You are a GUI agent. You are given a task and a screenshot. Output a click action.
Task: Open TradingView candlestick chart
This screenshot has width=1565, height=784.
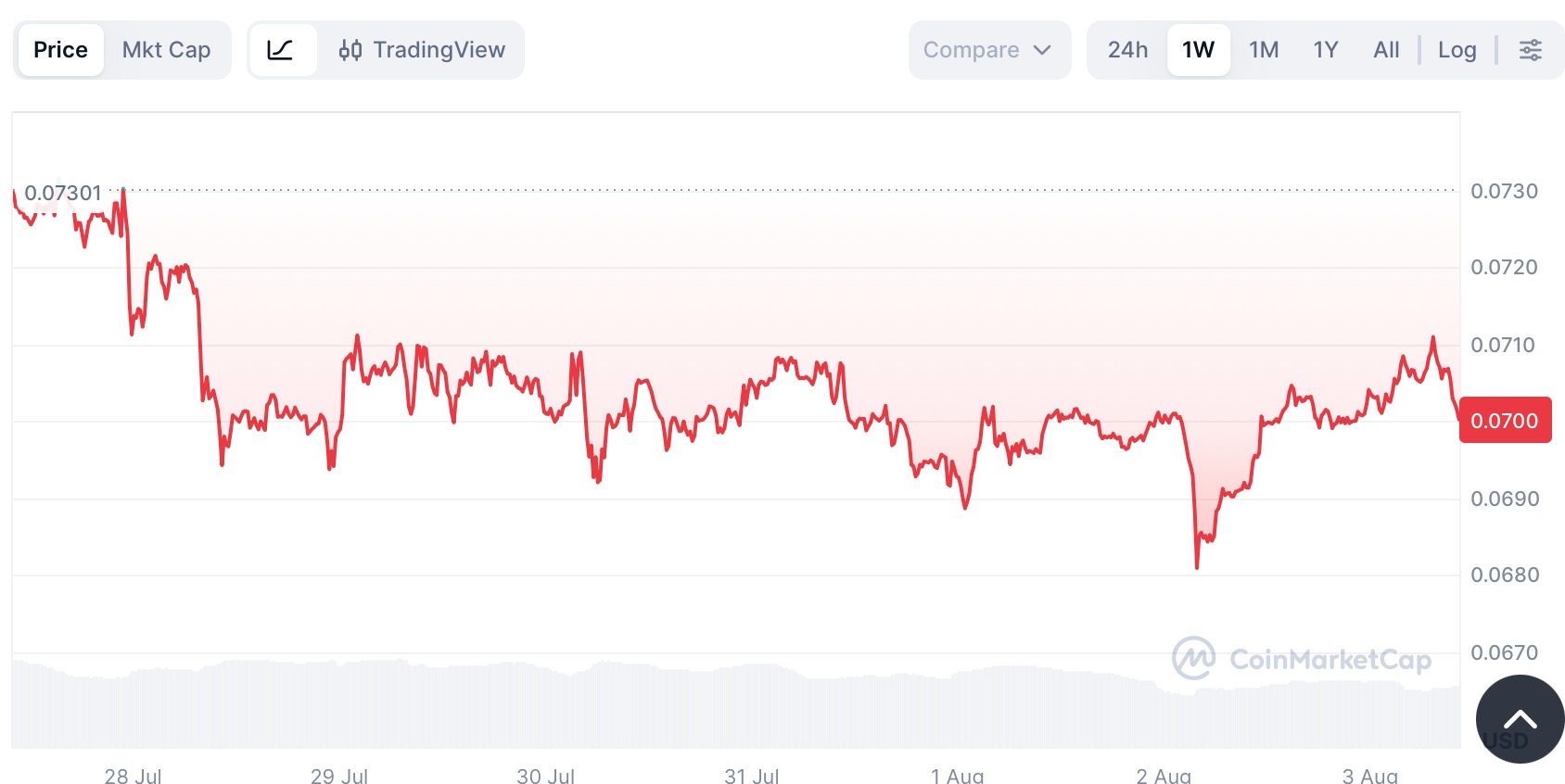pyautogui.click(x=422, y=50)
